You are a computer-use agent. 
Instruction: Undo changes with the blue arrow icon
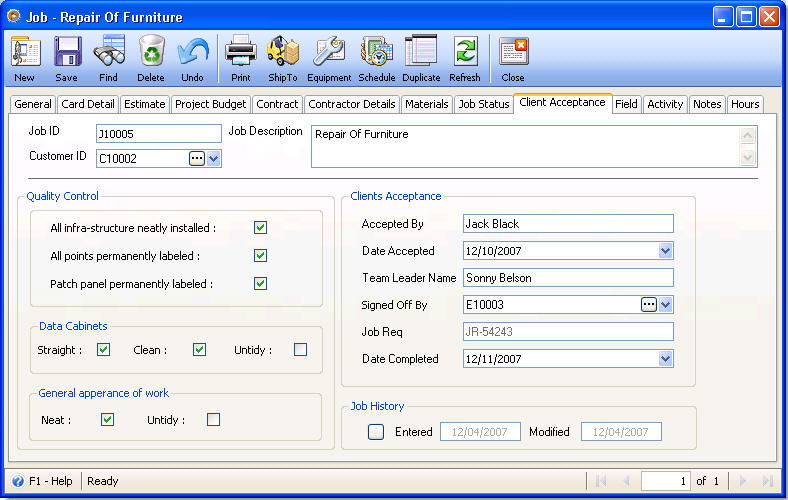(193, 52)
